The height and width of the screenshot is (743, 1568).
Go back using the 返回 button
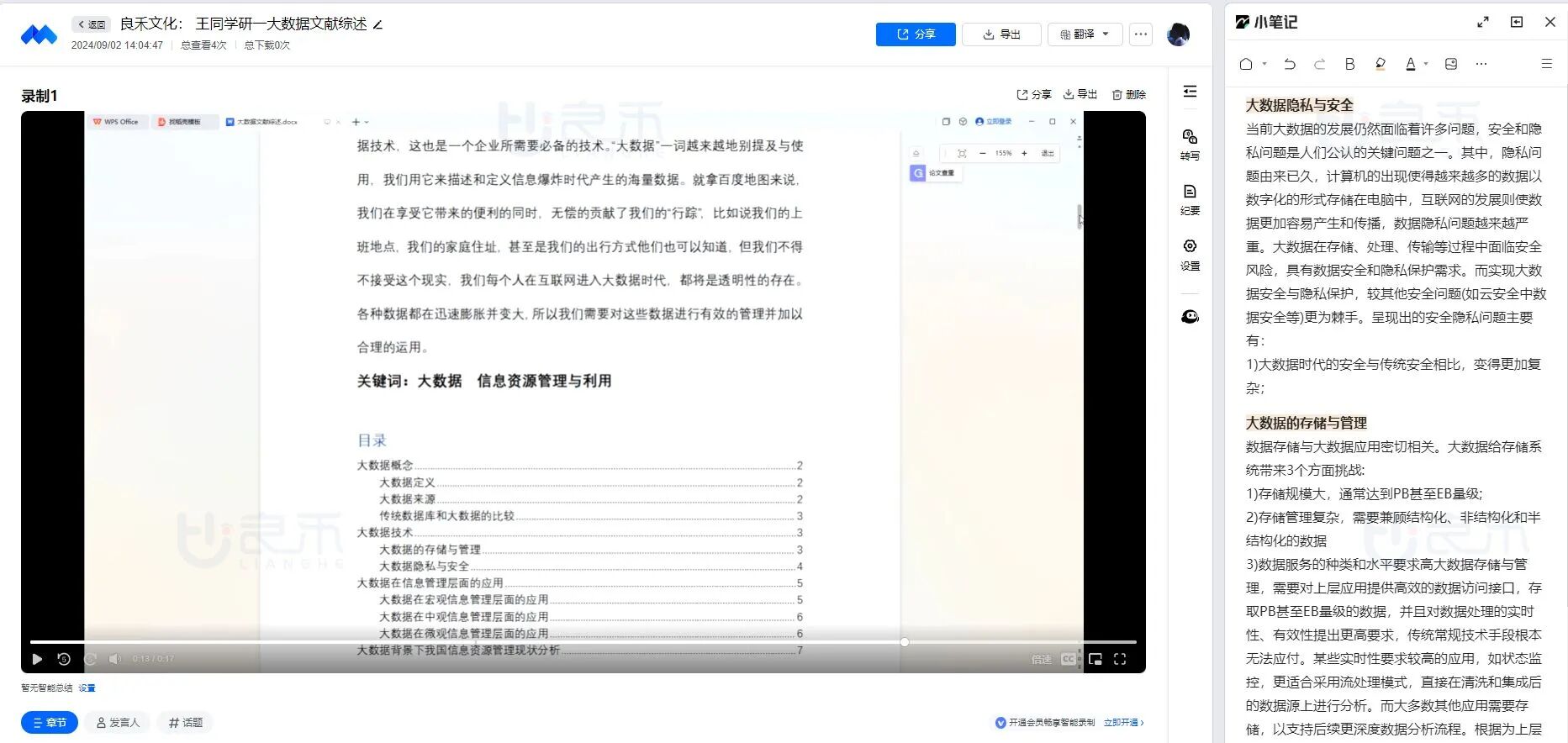tap(92, 24)
